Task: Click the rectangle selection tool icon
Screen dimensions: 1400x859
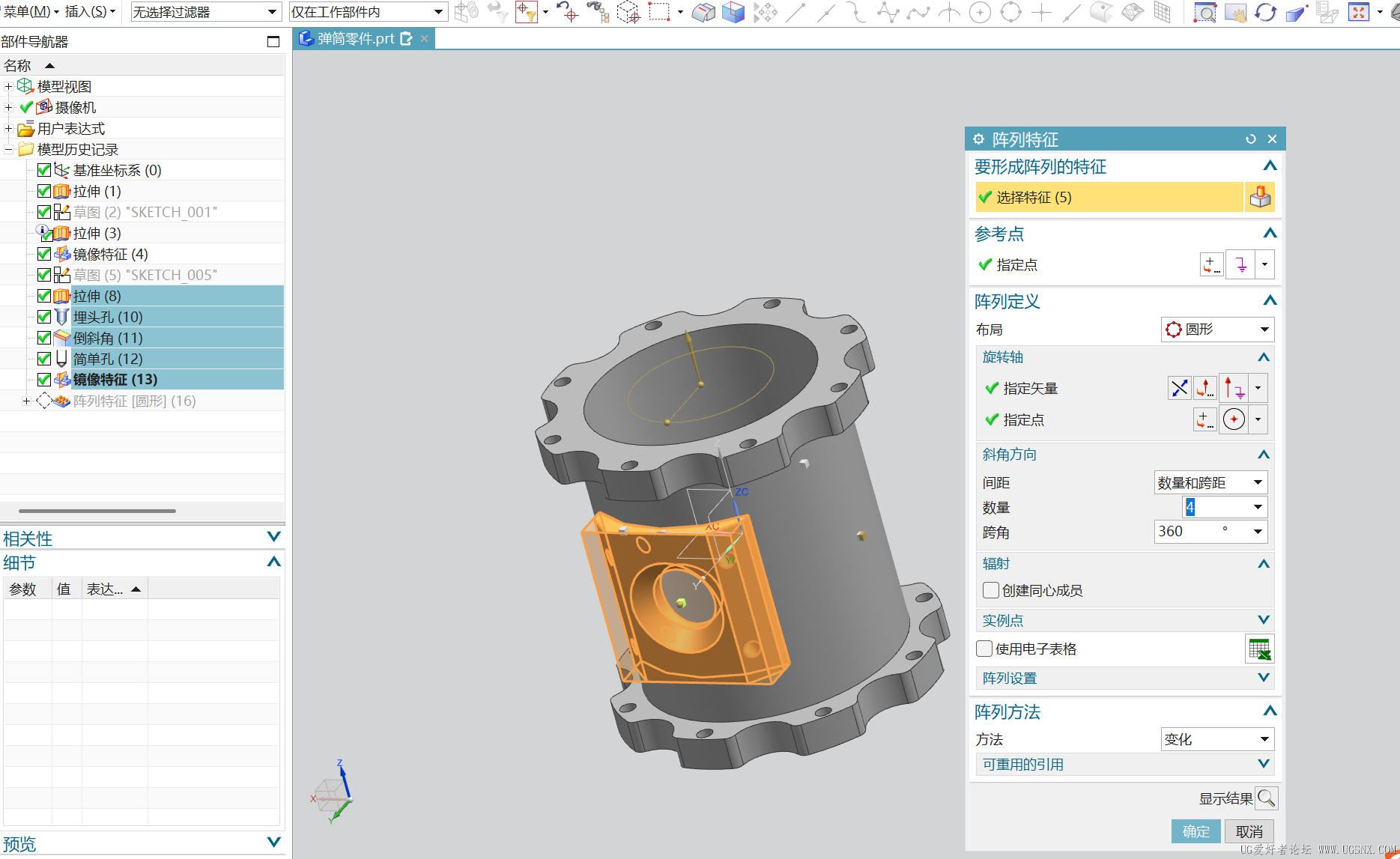Action: 659,12
